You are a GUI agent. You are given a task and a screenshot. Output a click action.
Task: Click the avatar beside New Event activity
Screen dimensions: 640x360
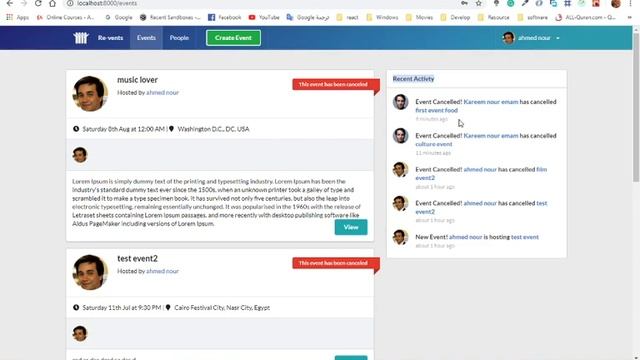coord(400,237)
